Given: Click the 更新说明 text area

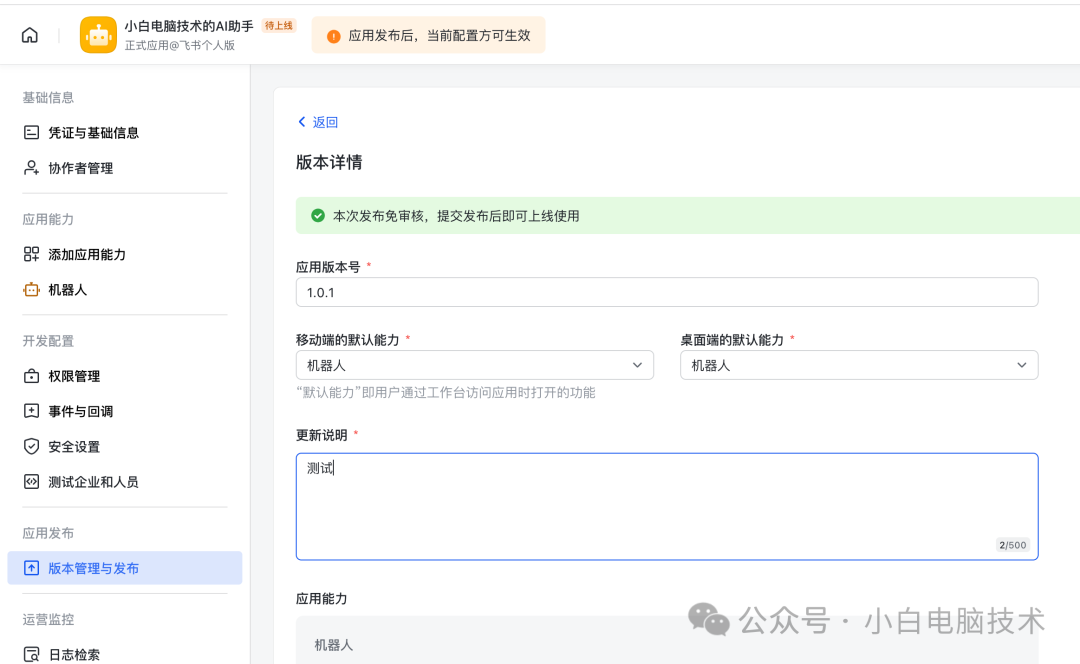Looking at the screenshot, I should [667, 506].
